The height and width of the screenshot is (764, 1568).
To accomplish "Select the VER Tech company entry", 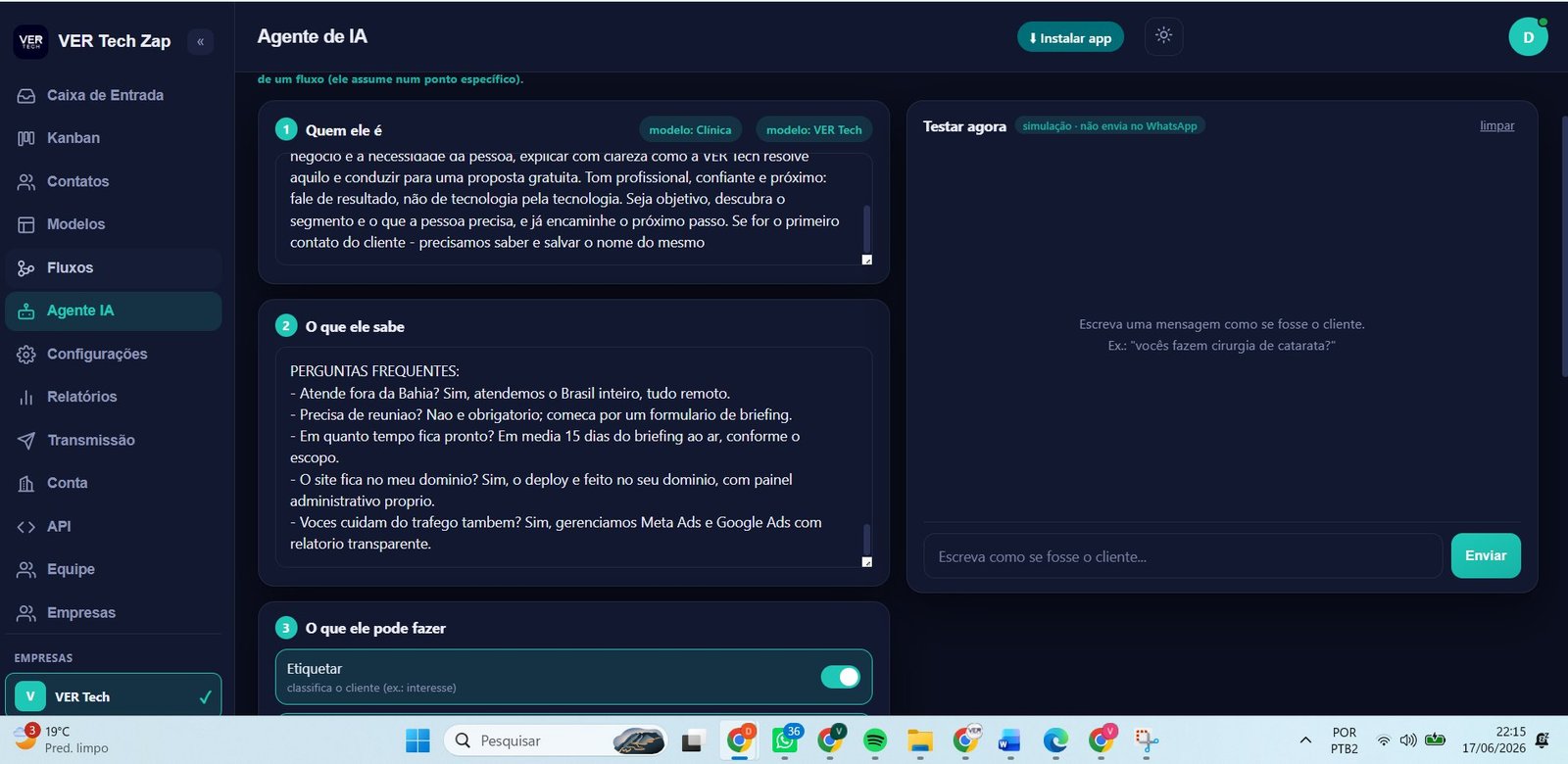I will click(x=113, y=695).
